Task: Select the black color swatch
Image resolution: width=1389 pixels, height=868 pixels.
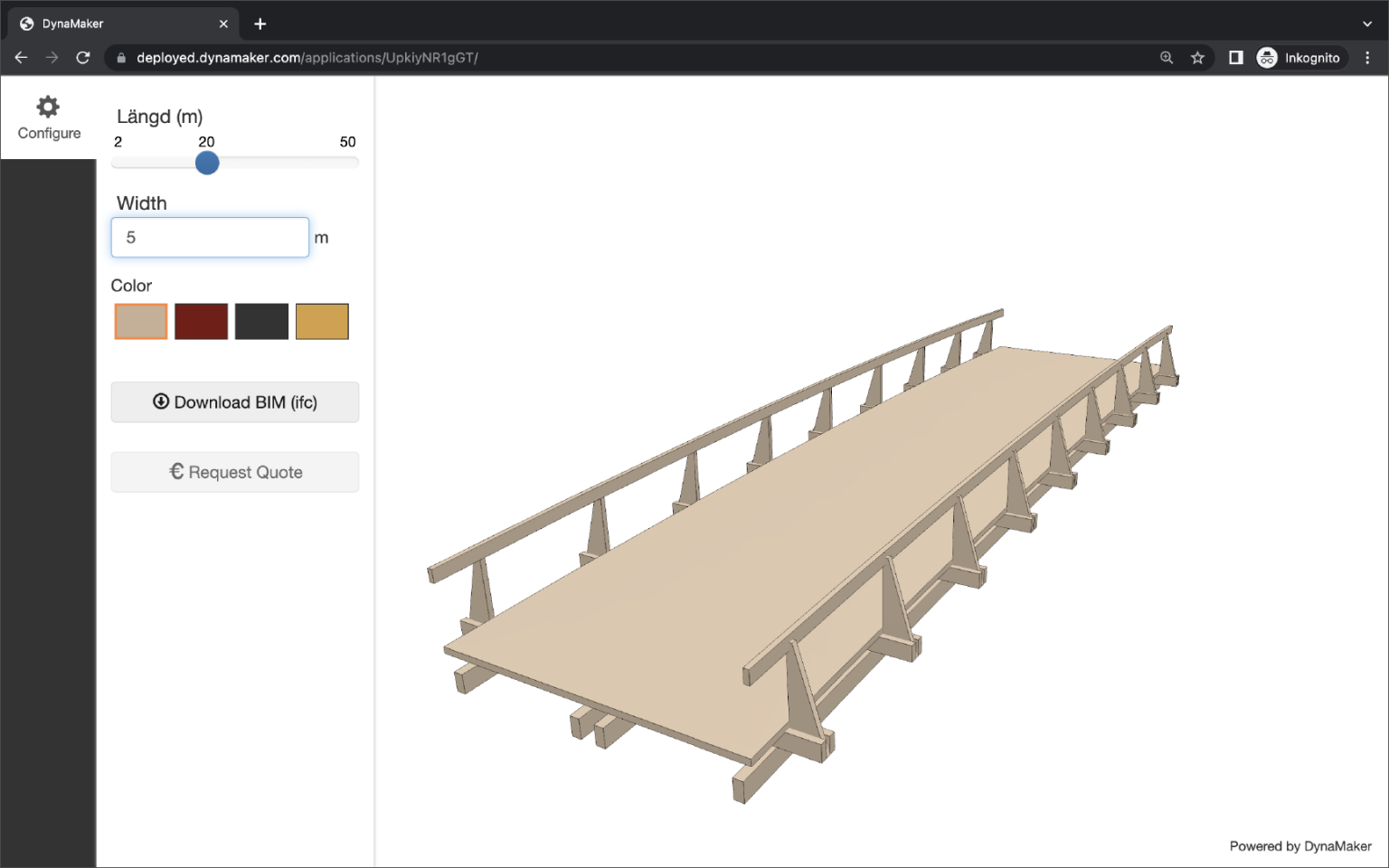Action: click(x=261, y=321)
